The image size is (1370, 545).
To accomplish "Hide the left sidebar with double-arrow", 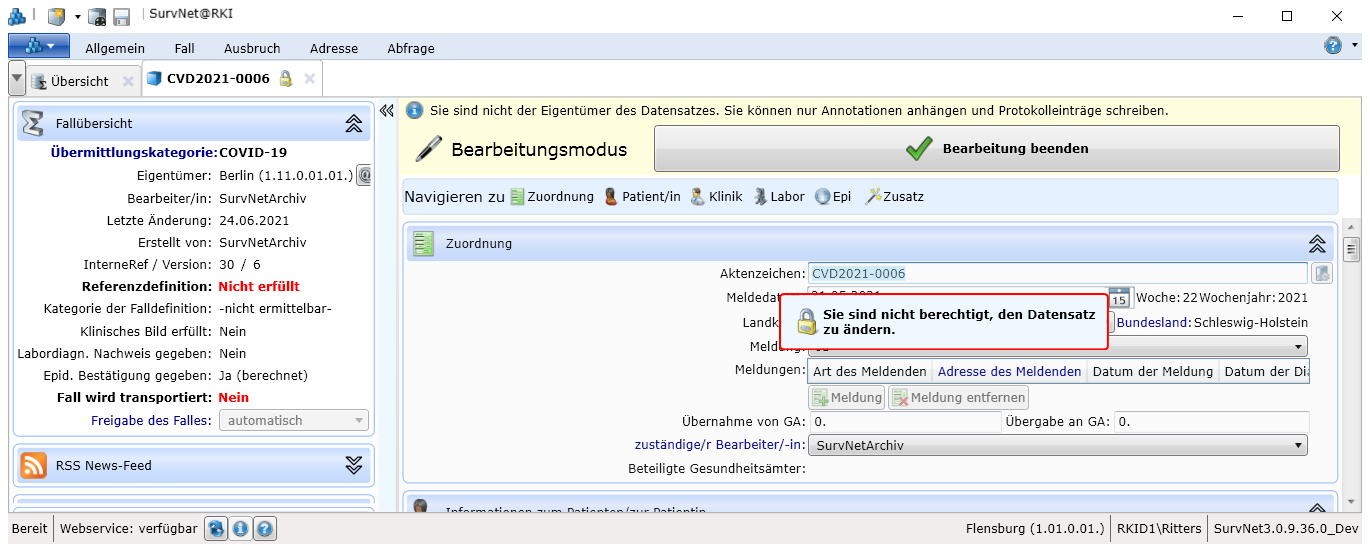I will [x=388, y=111].
